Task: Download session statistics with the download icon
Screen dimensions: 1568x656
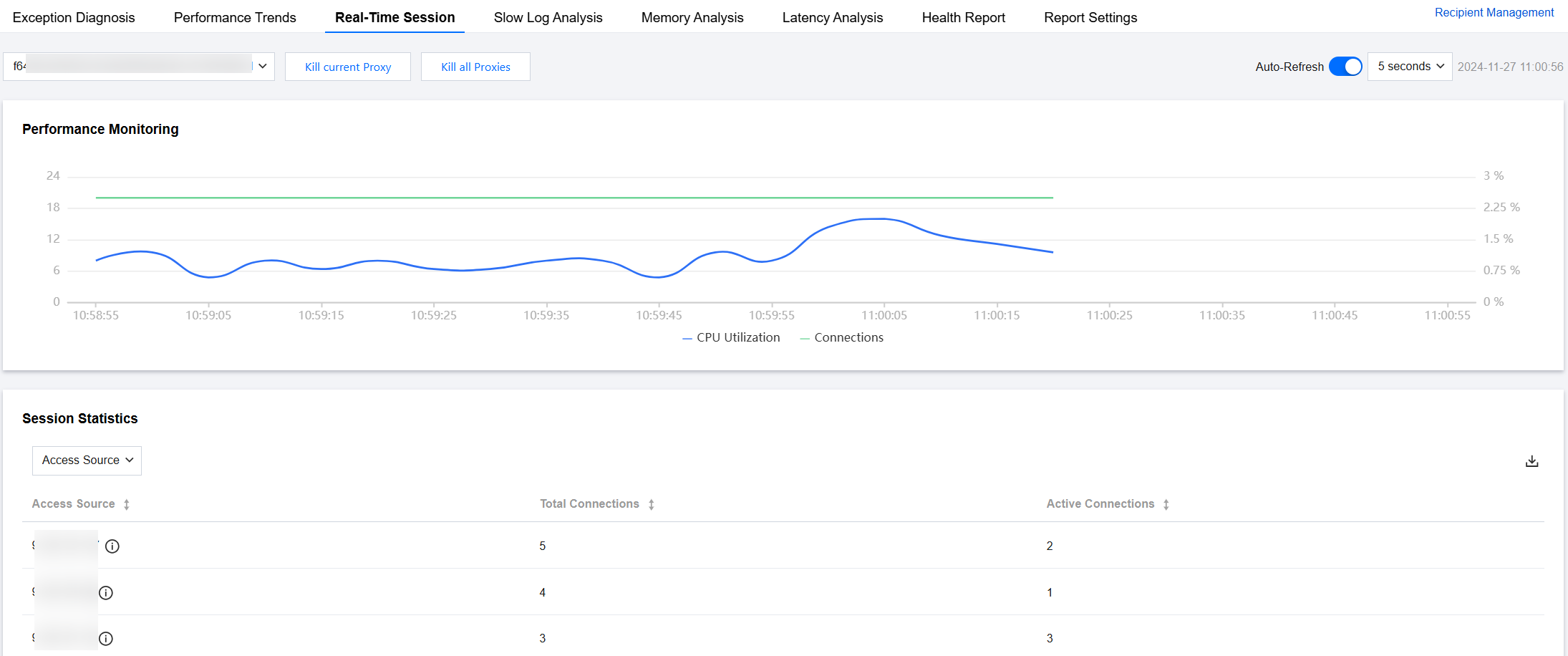Action: coord(1531,461)
